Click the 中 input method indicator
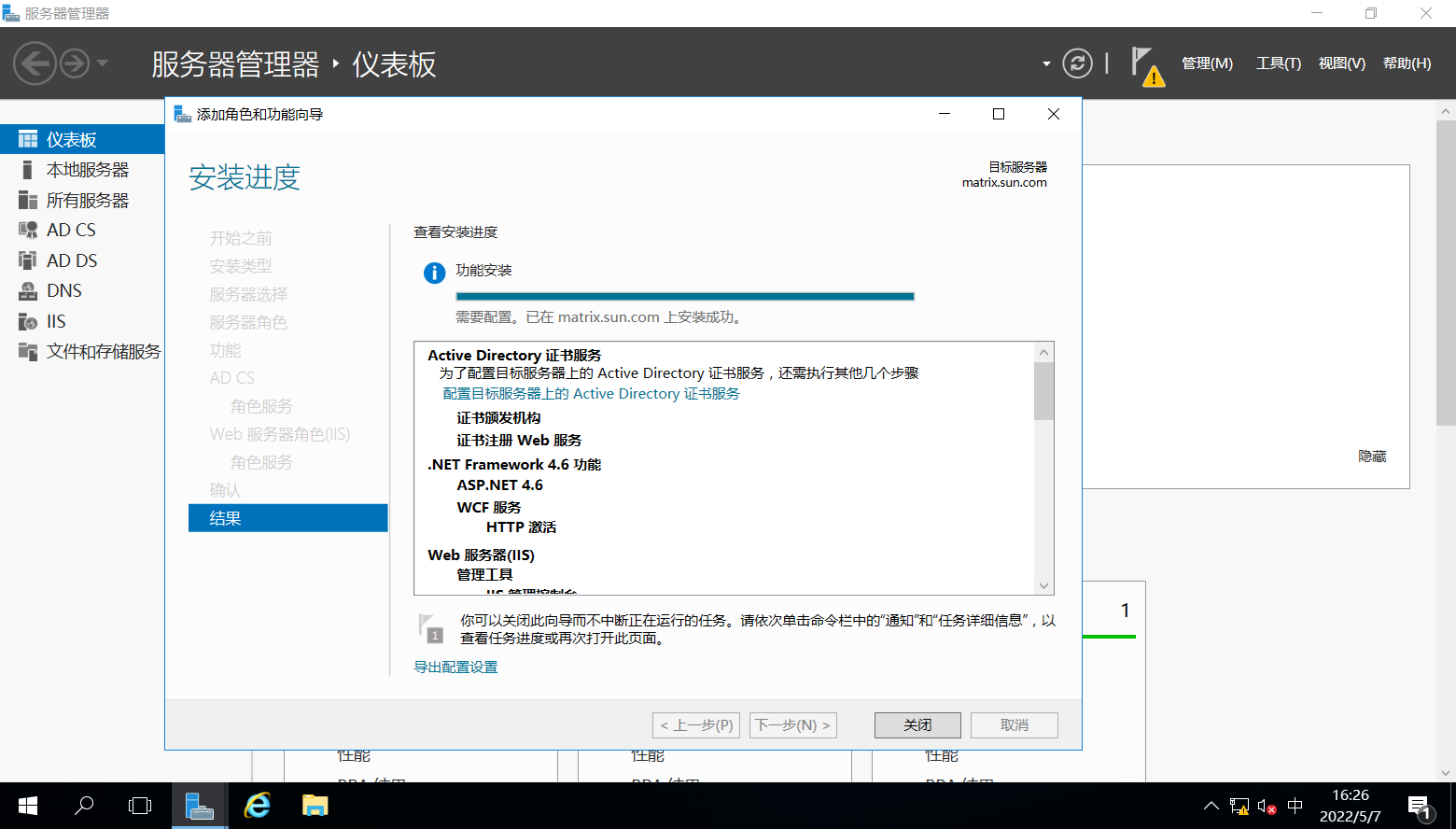The image size is (1456, 829). click(1295, 806)
